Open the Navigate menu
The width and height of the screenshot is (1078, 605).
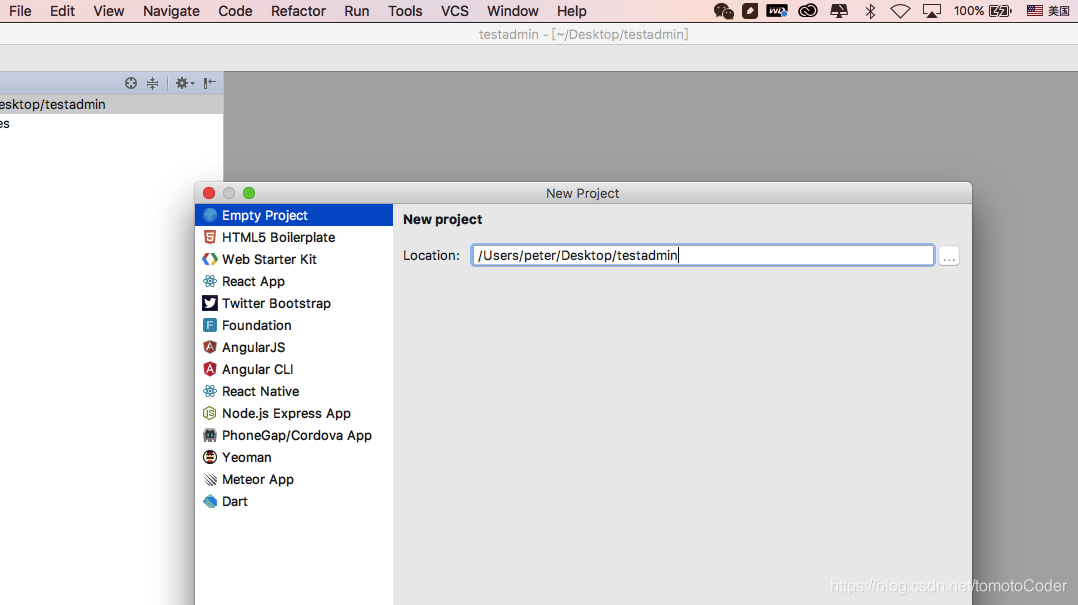point(171,11)
